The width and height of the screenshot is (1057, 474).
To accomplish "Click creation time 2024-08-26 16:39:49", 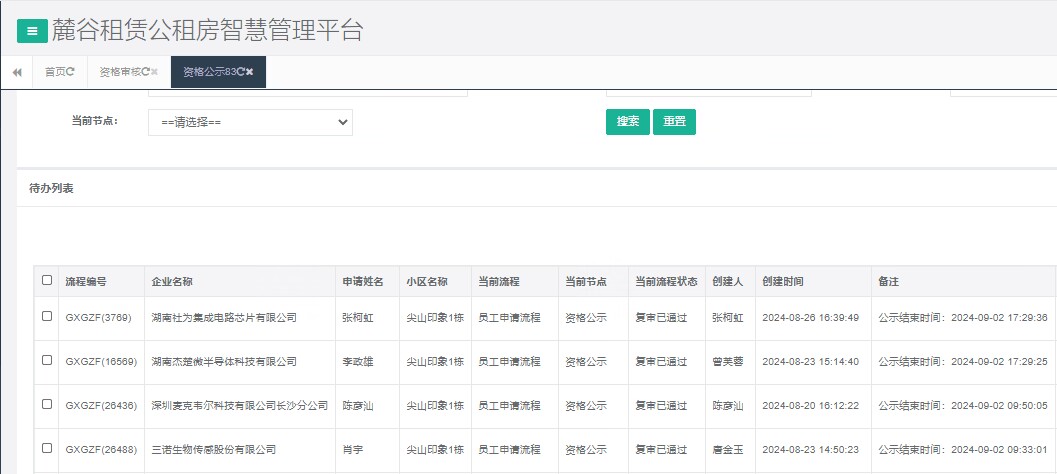I will (x=810, y=318).
